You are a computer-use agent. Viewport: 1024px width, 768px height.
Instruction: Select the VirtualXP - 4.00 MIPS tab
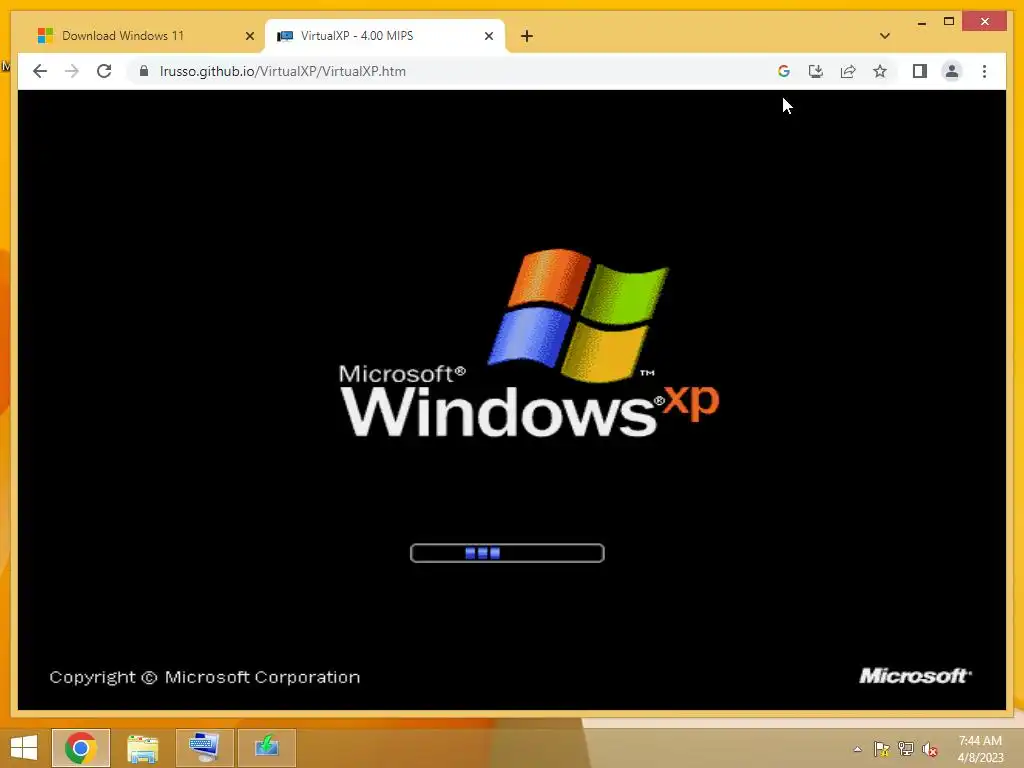384,36
